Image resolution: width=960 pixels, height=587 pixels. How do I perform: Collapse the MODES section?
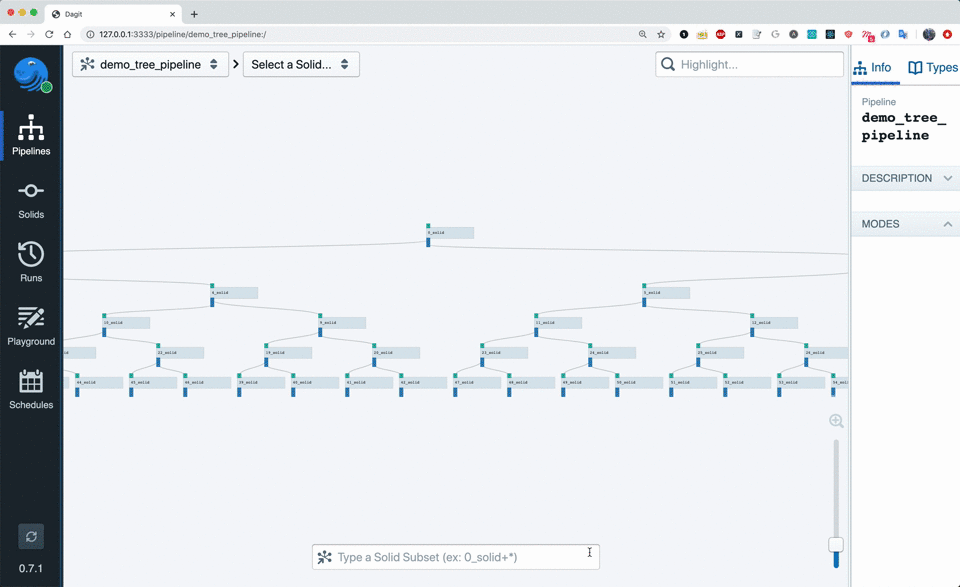coord(906,224)
